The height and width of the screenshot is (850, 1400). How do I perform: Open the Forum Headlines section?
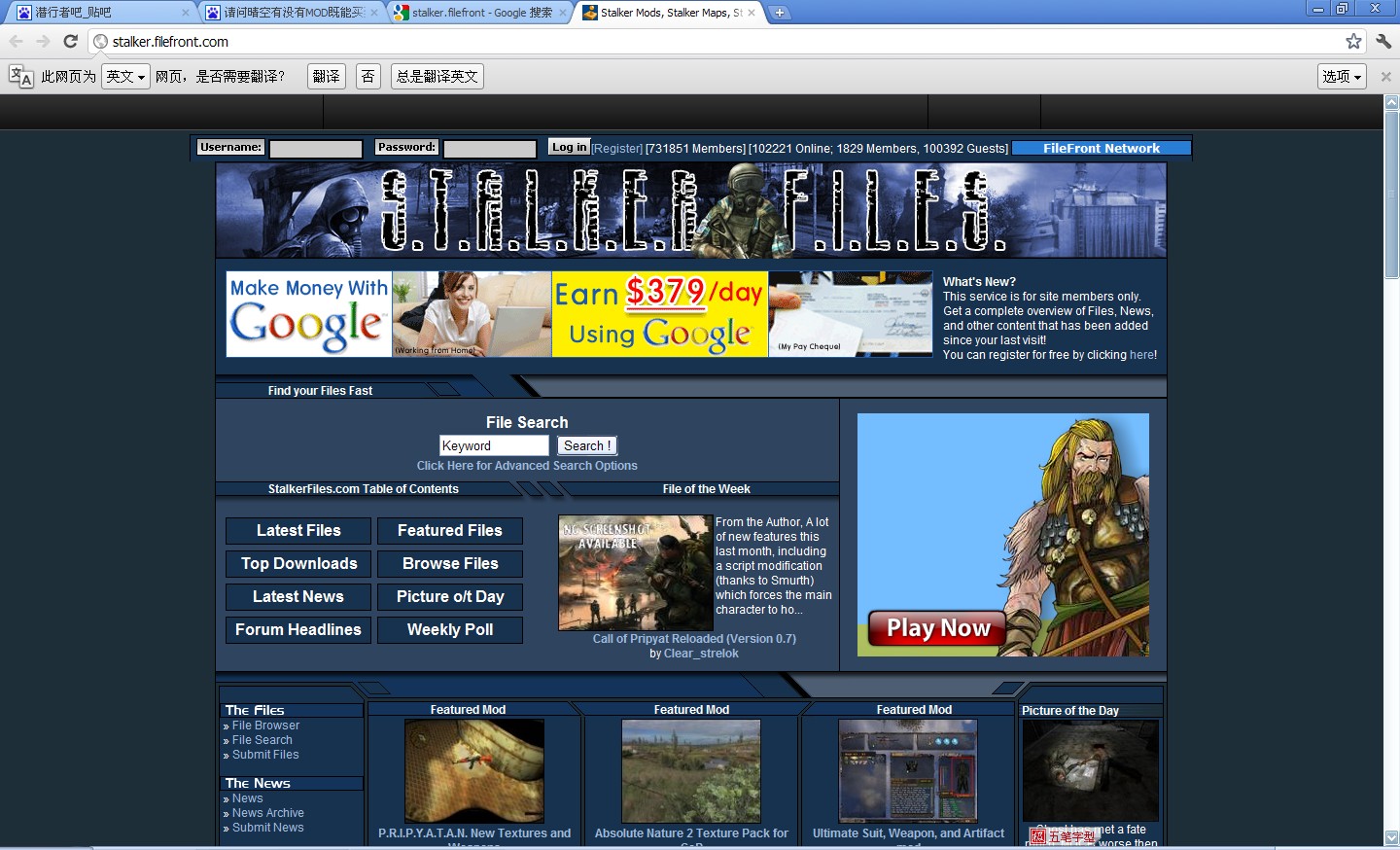click(298, 630)
